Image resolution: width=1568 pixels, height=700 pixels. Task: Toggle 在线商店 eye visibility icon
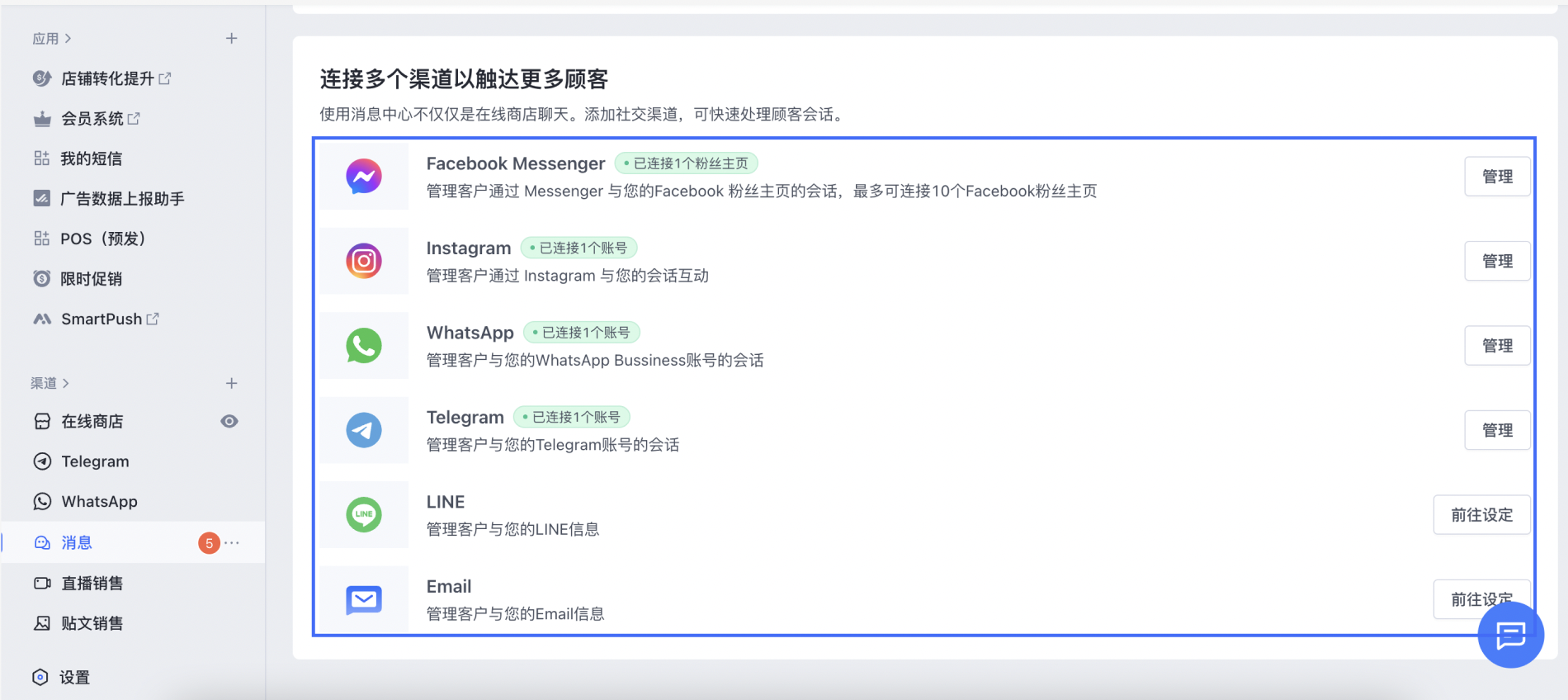(x=229, y=421)
